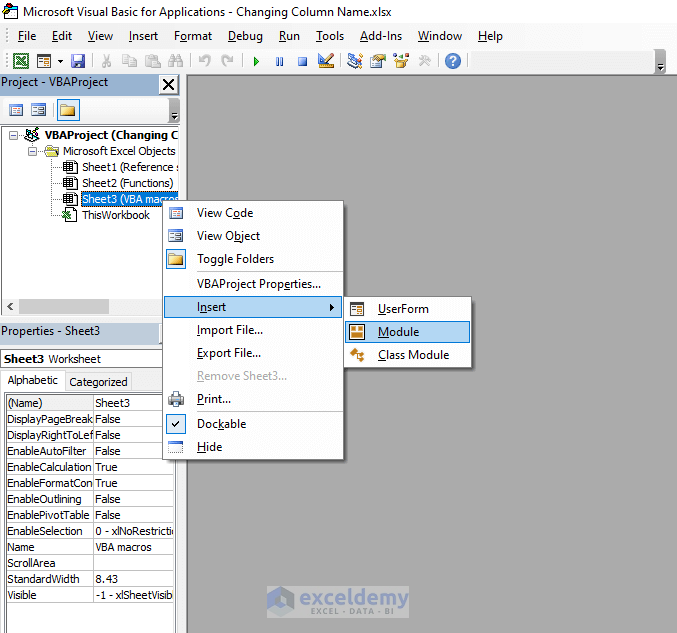Open the Properties Window toolbar icon
Viewport: 677px width, 633px height.
(x=378, y=61)
